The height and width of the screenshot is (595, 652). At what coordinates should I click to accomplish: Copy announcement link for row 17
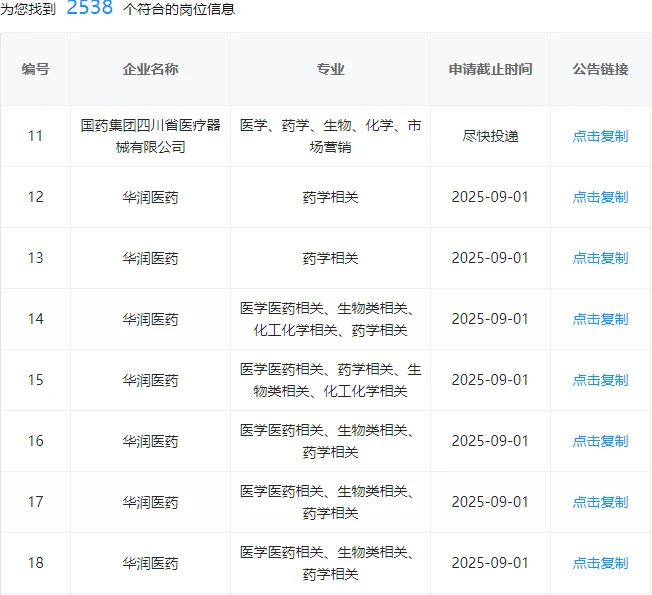pos(600,502)
